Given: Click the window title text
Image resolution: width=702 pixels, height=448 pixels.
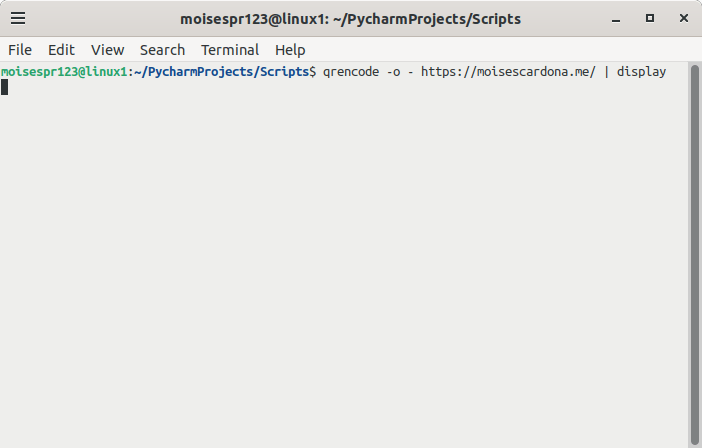Looking at the screenshot, I should (x=350, y=18).
